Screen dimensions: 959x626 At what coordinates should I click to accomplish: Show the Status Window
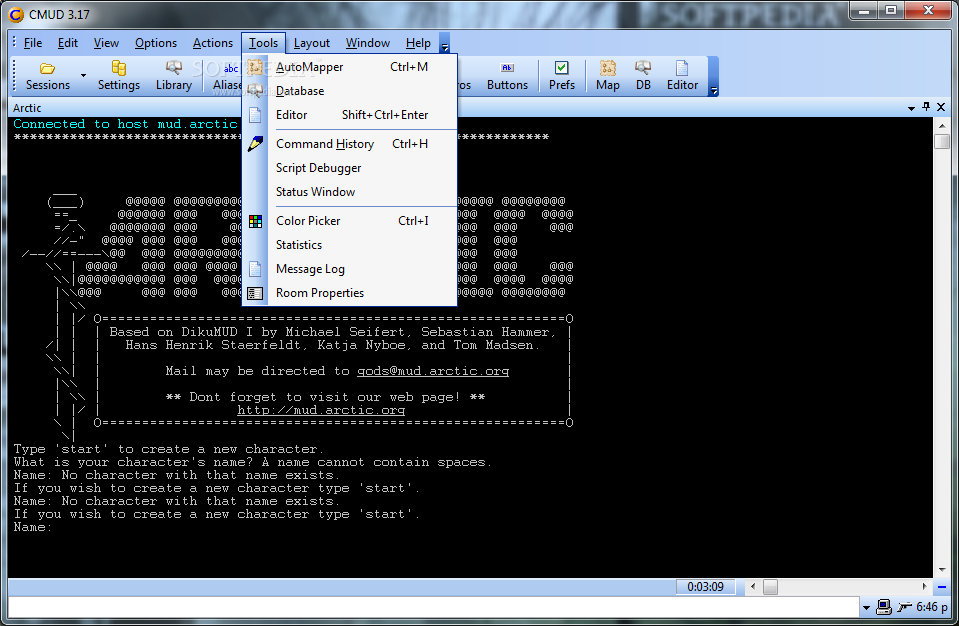click(350, 192)
